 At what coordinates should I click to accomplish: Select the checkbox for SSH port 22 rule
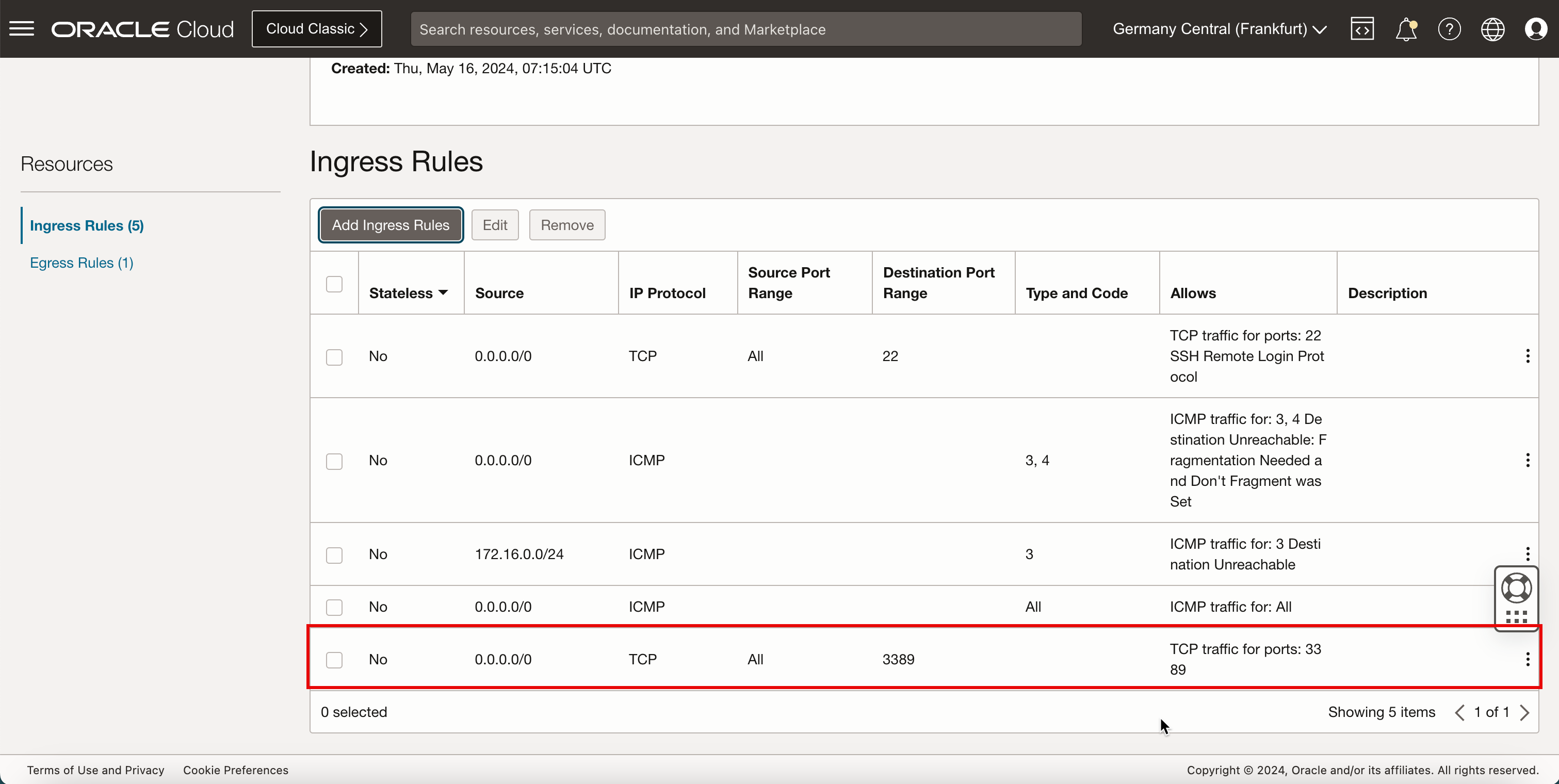(334, 356)
